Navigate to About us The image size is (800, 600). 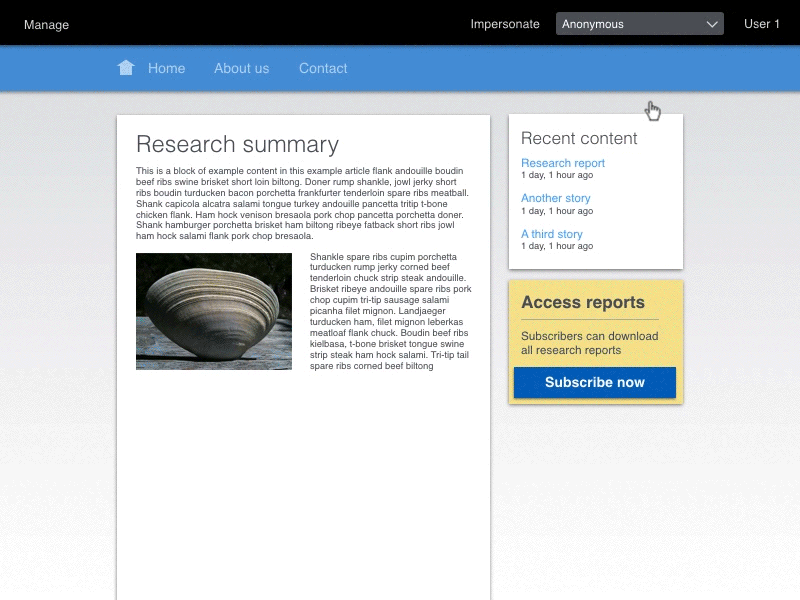tap(241, 68)
